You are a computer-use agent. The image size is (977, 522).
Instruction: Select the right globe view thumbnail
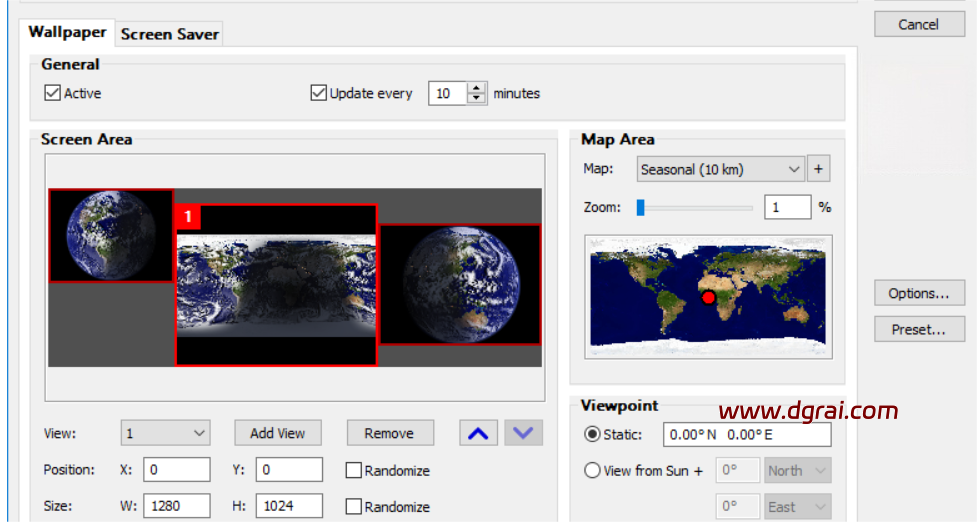pyautogui.click(x=460, y=284)
